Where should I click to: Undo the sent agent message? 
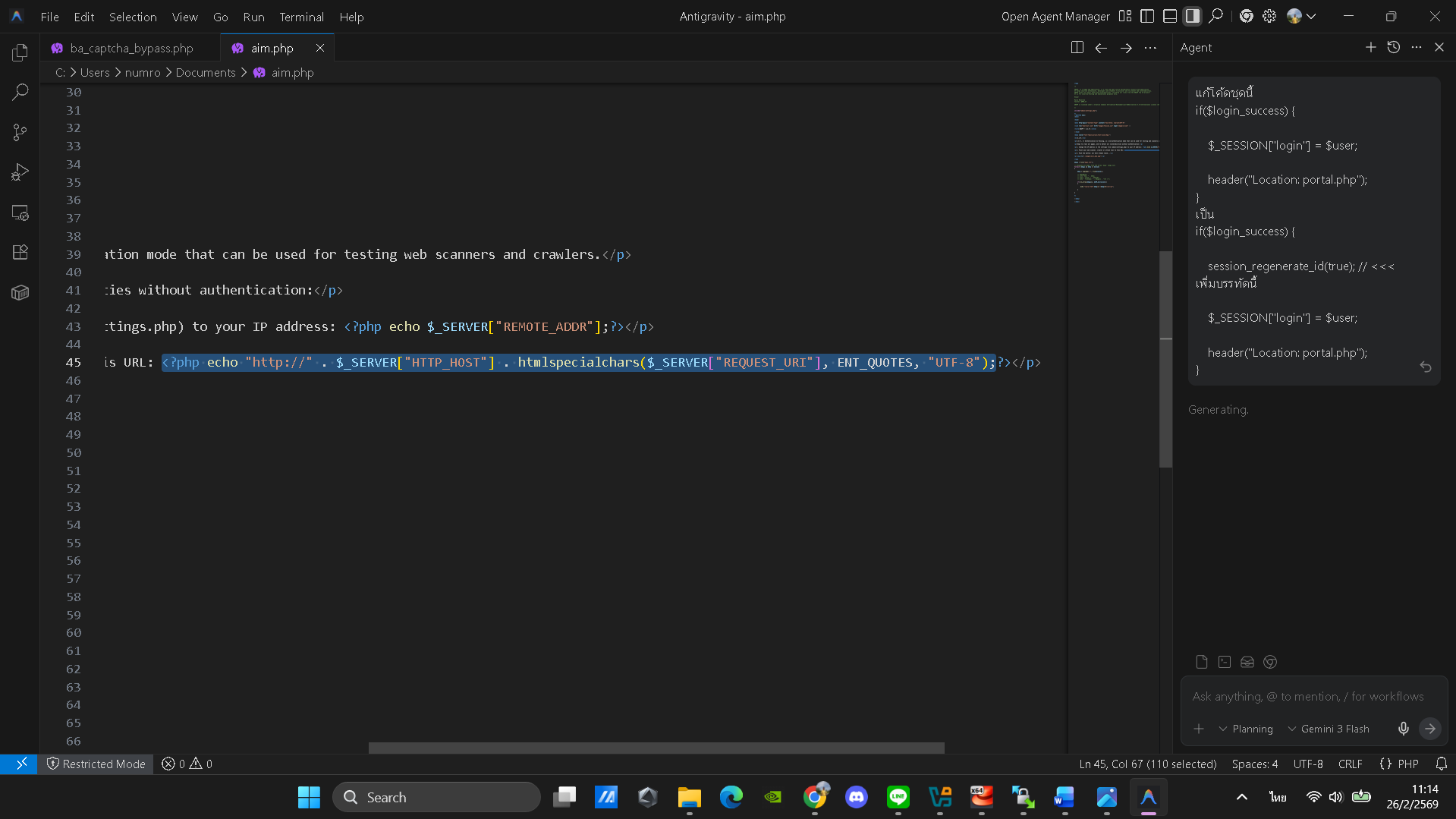(1426, 367)
